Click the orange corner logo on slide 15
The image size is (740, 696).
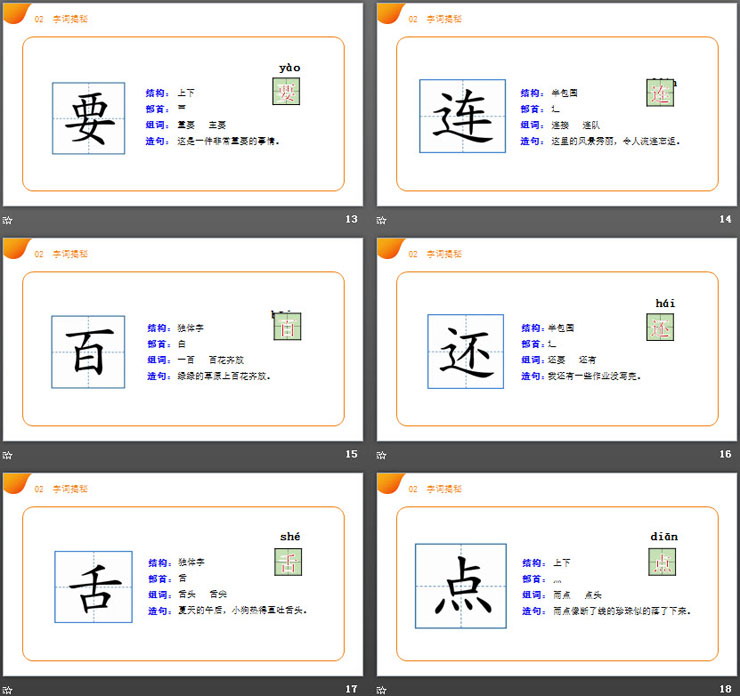(x=15, y=247)
